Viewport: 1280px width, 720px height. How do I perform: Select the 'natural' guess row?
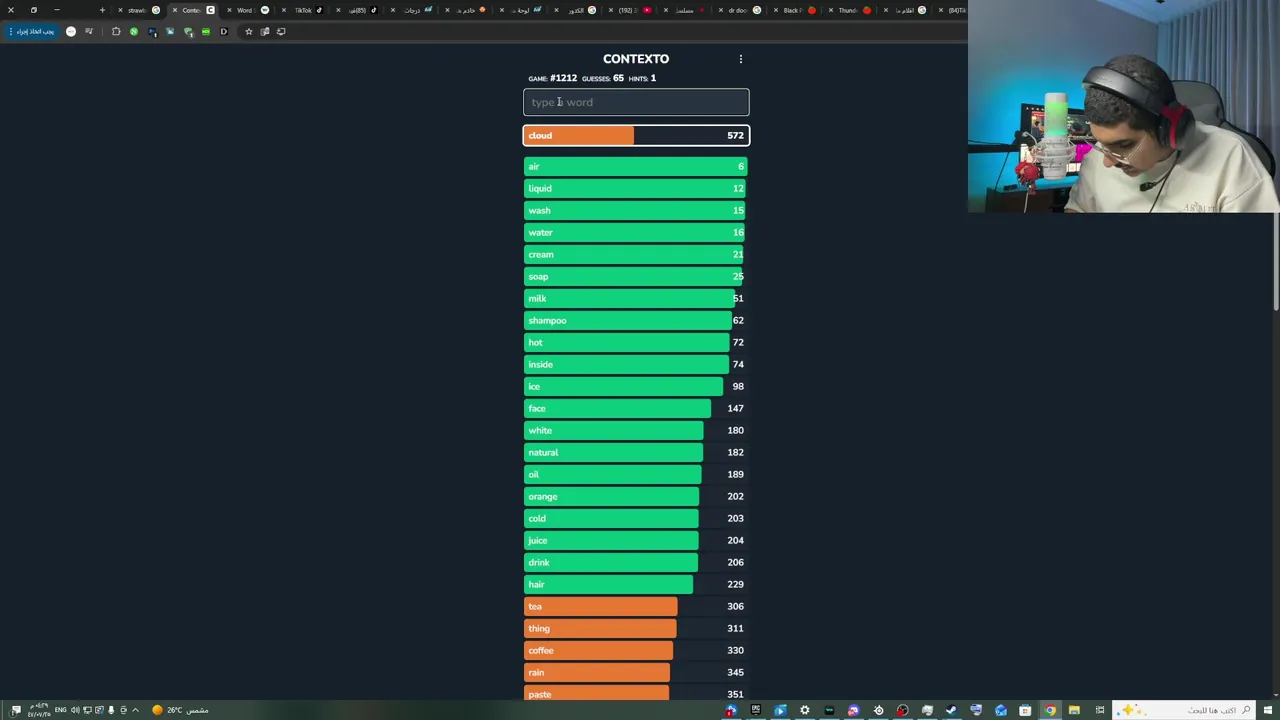click(636, 452)
